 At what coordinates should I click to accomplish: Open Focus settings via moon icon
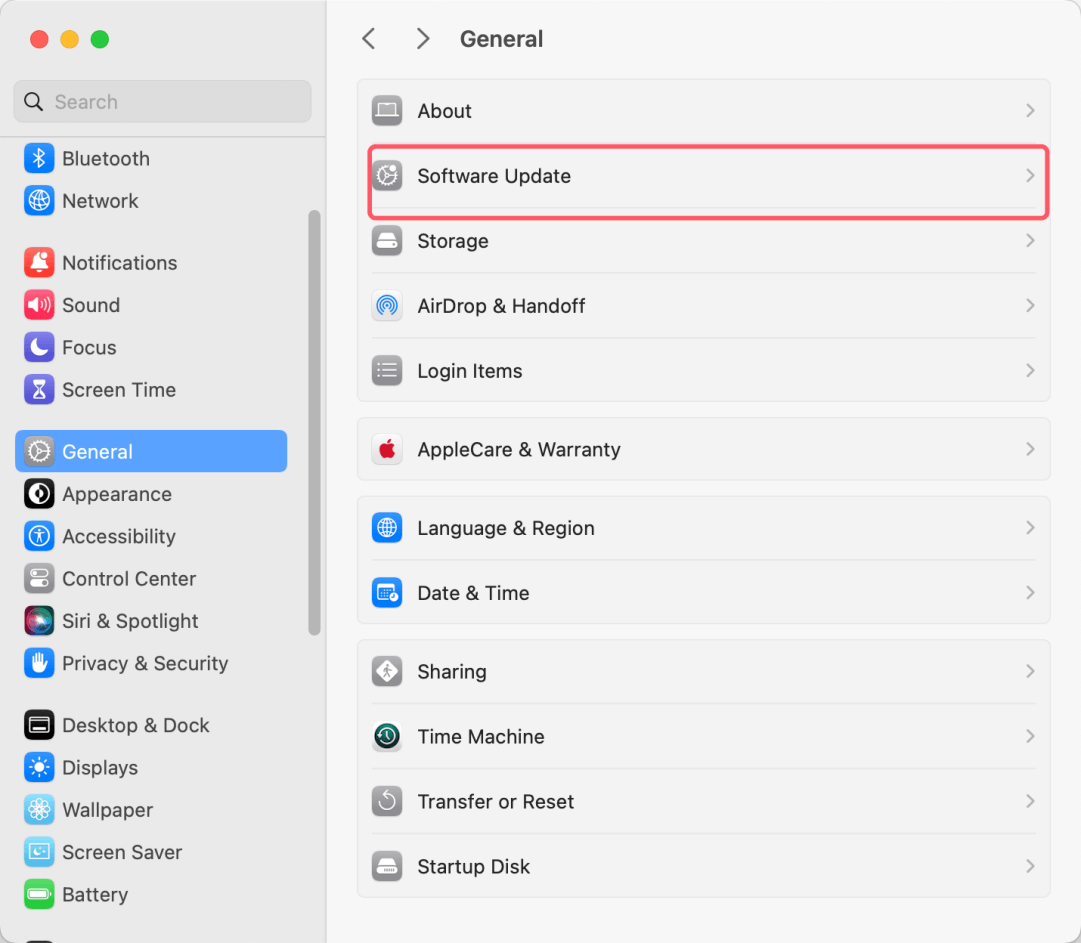[x=38, y=347]
